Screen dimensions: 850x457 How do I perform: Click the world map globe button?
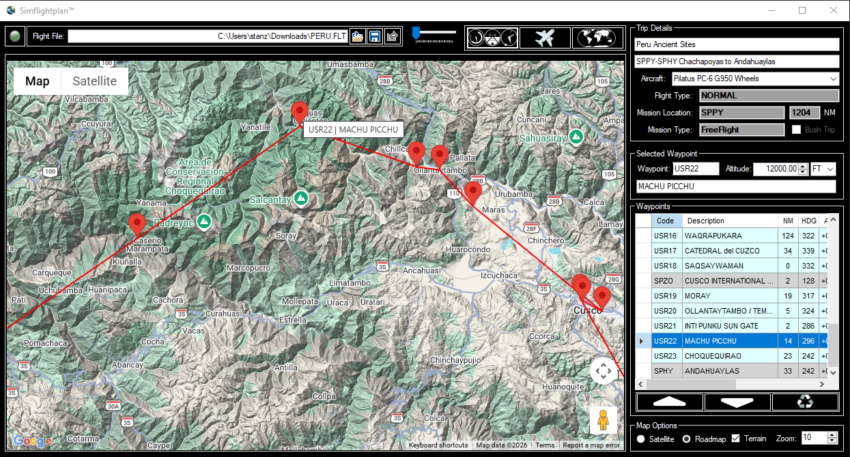pos(597,38)
